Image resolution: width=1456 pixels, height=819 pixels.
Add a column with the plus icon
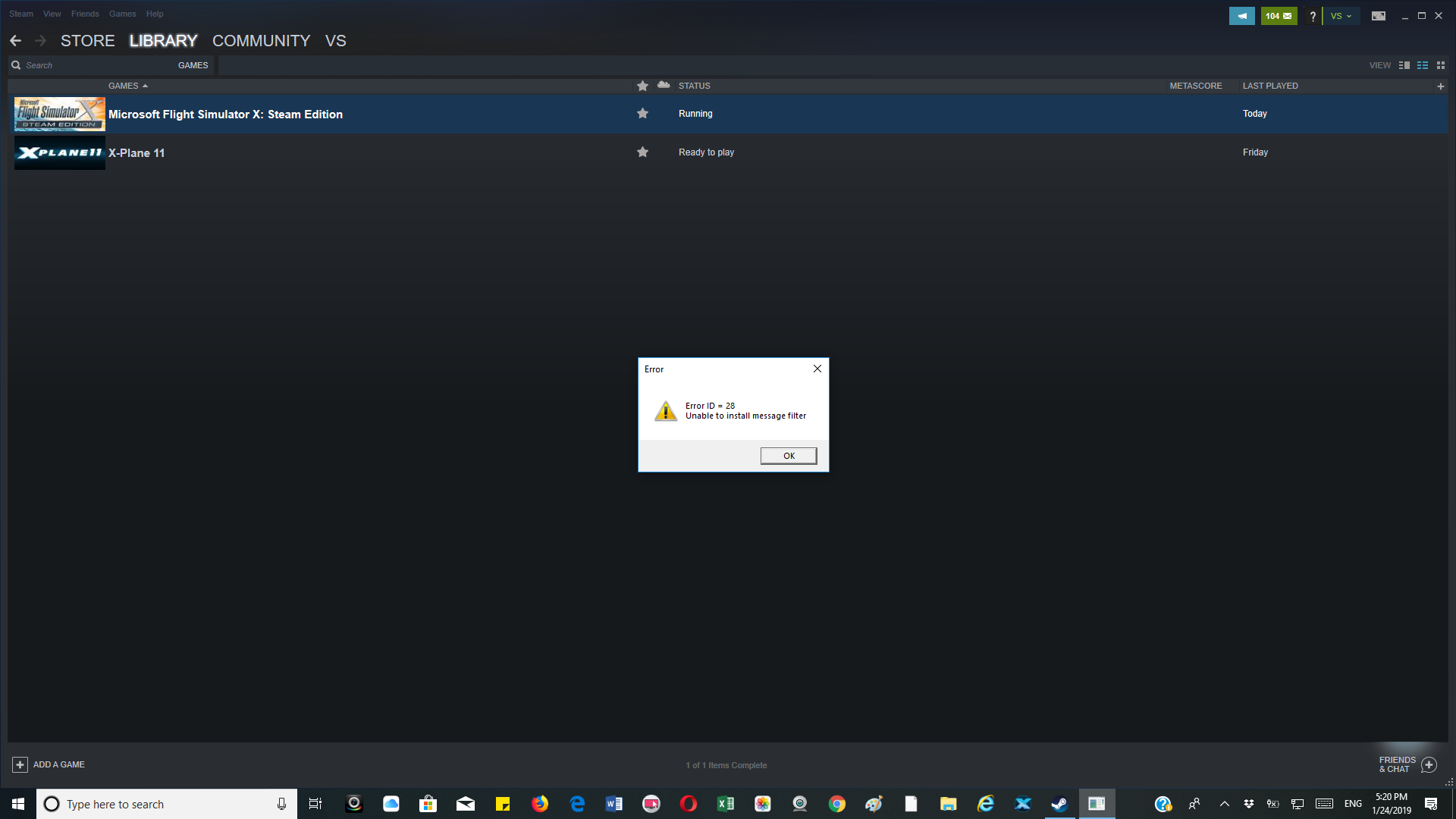click(1440, 86)
